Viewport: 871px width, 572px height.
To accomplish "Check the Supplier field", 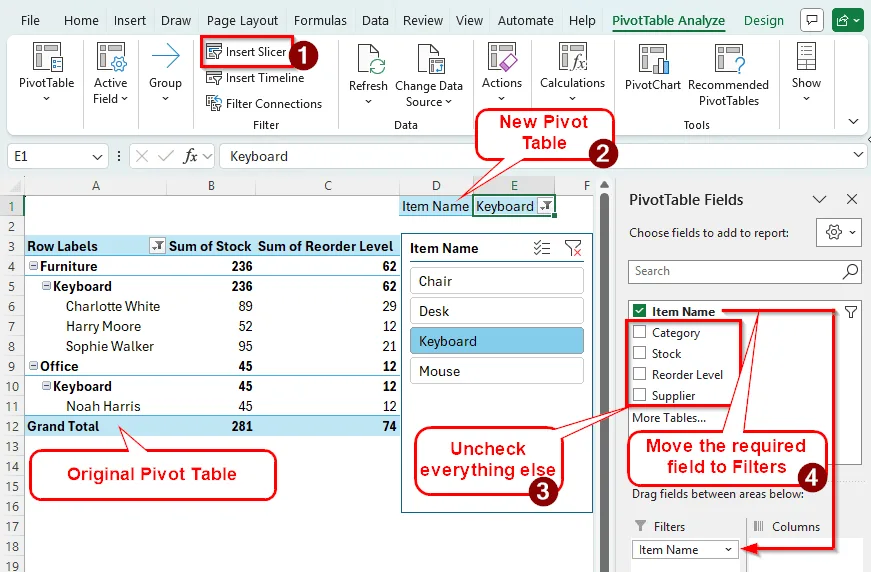I will (x=639, y=395).
